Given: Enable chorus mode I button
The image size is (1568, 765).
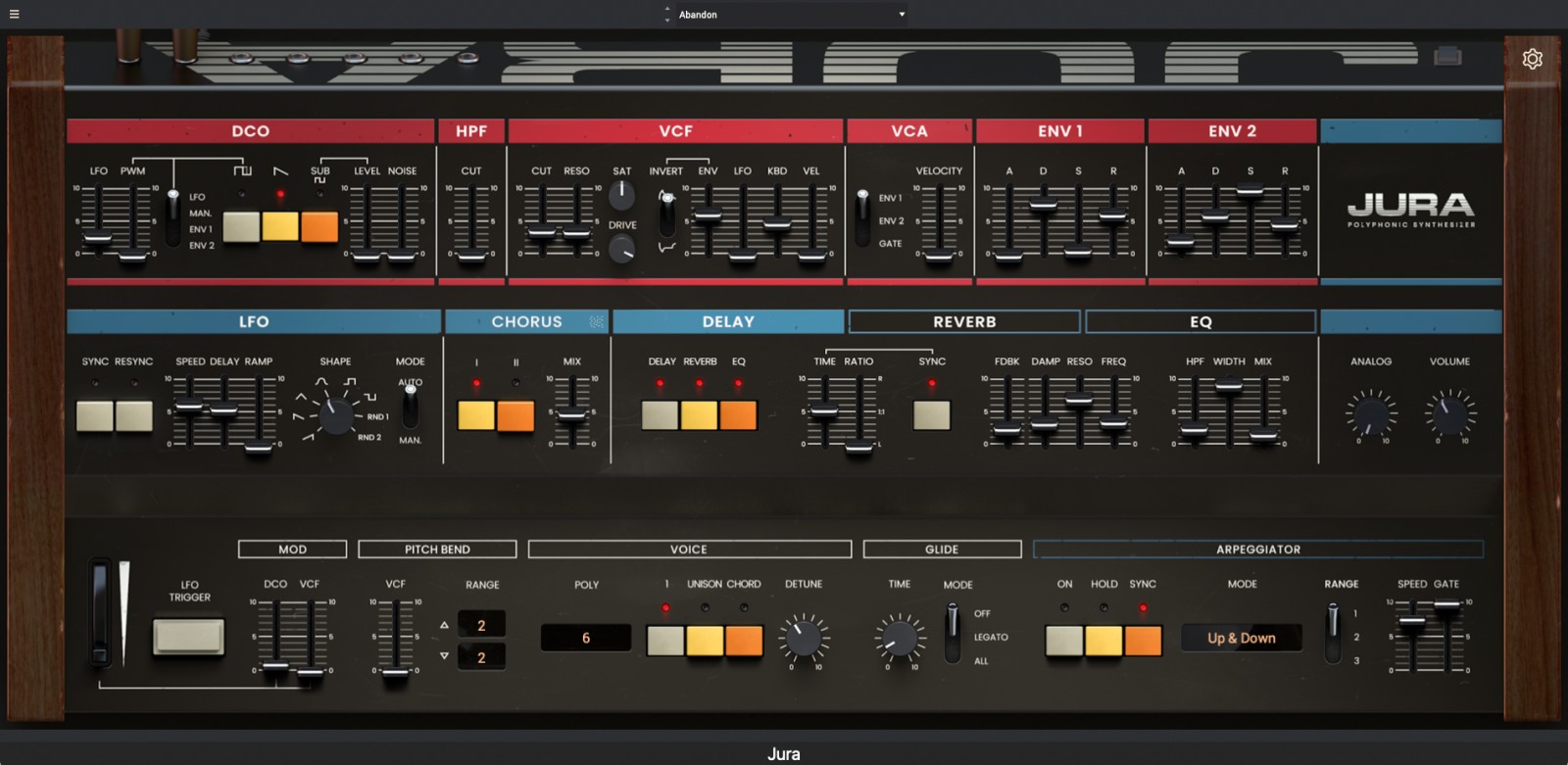Looking at the screenshot, I should click(x=476, y=415).
